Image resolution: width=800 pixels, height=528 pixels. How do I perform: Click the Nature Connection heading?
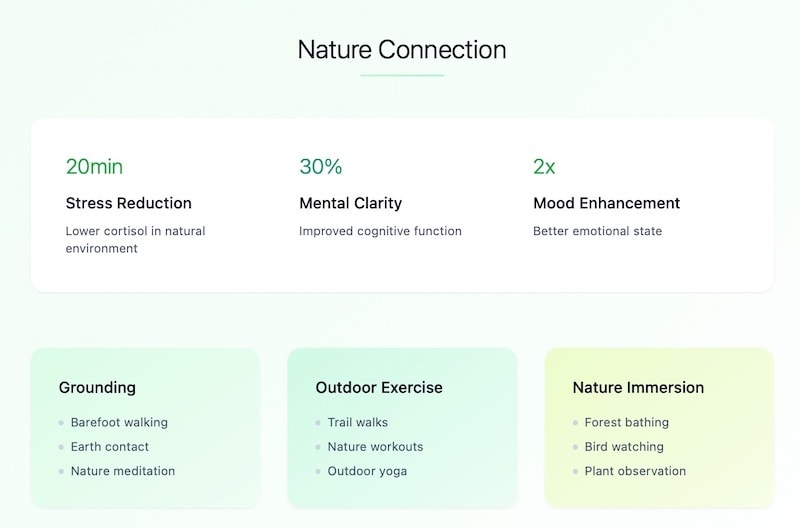[402, 50]
